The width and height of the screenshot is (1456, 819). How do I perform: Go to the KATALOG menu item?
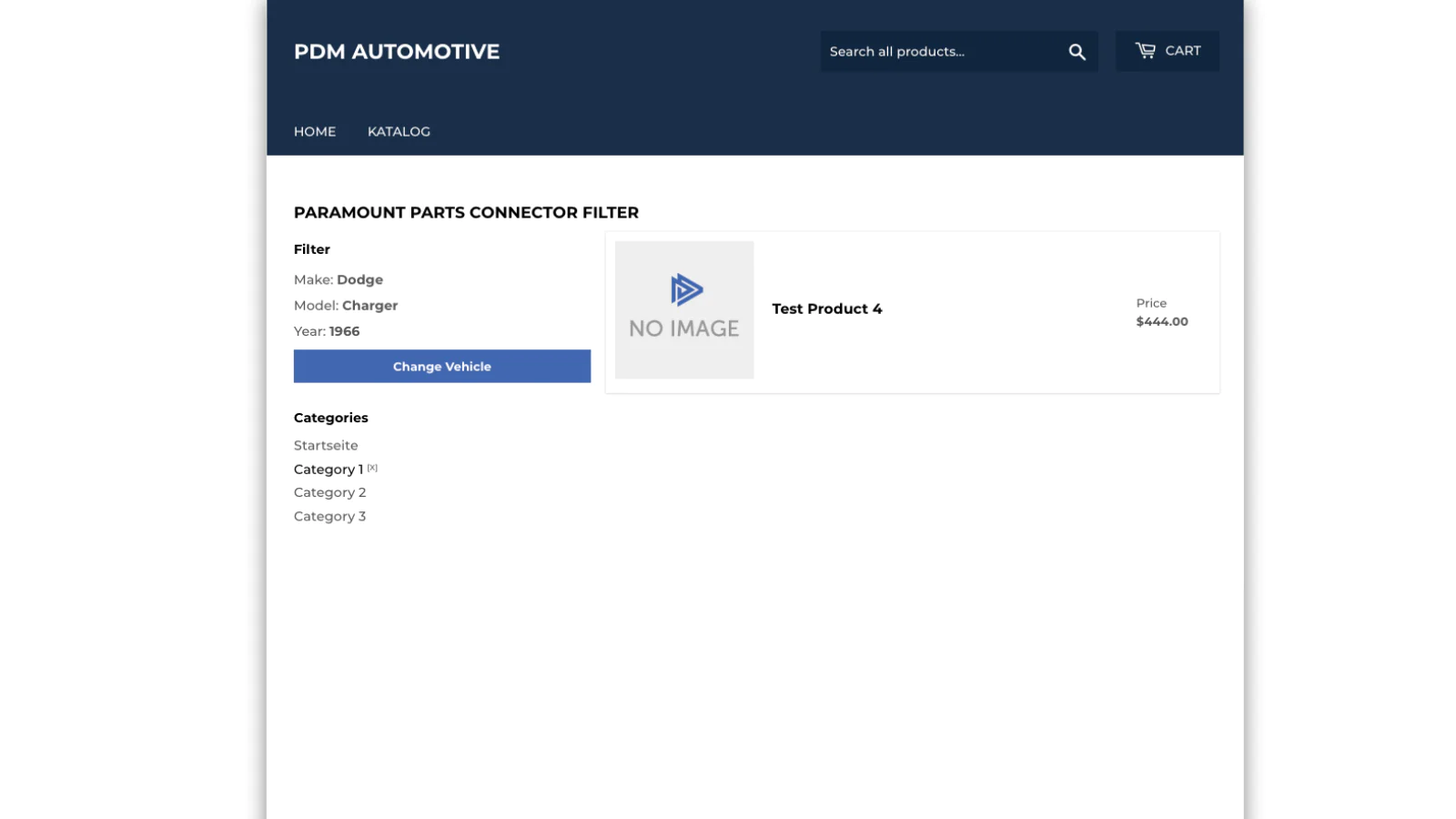(399, 132)
